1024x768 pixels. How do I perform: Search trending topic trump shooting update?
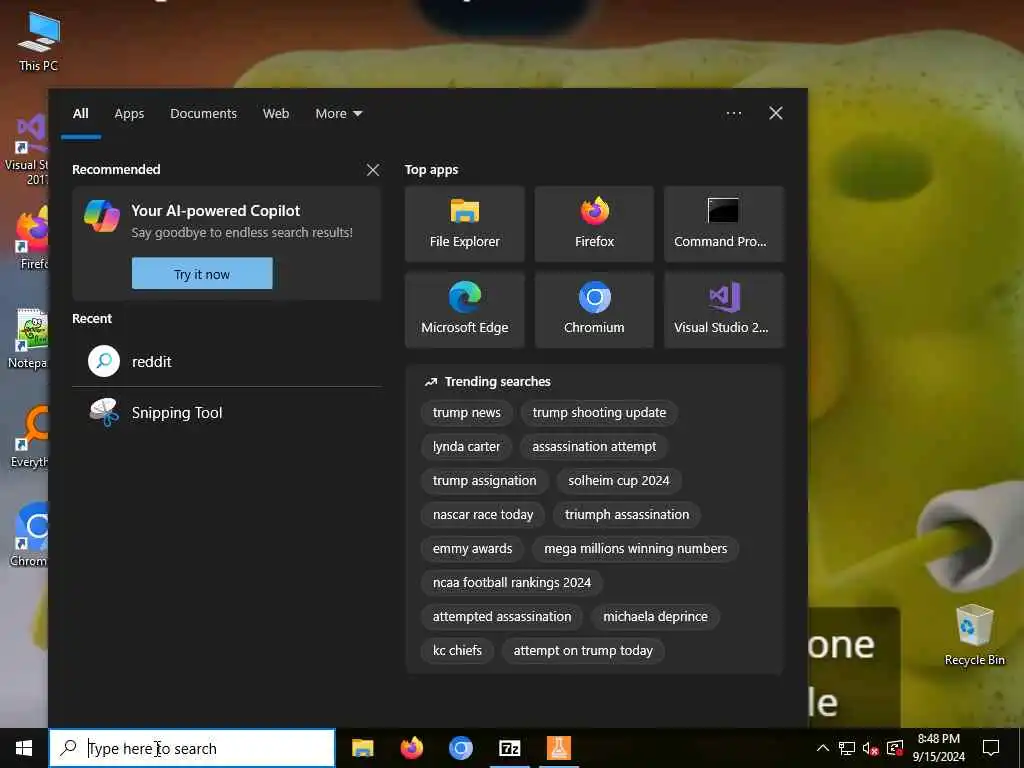[x=599, y=413]
